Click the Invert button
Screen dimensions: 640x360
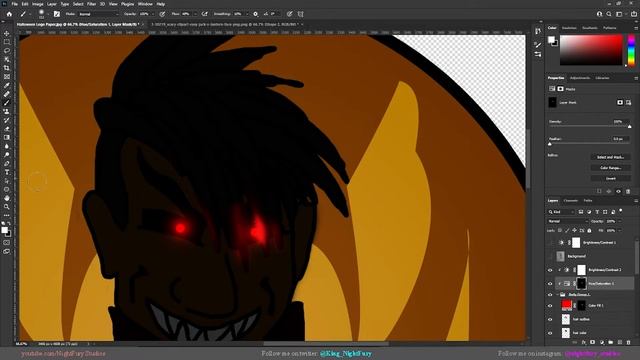coord(611,178)
